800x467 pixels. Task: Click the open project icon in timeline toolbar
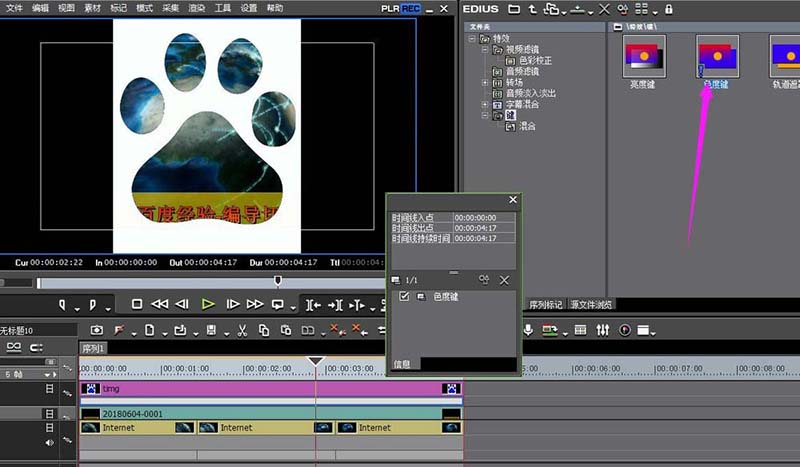click(x=180, y=330)
